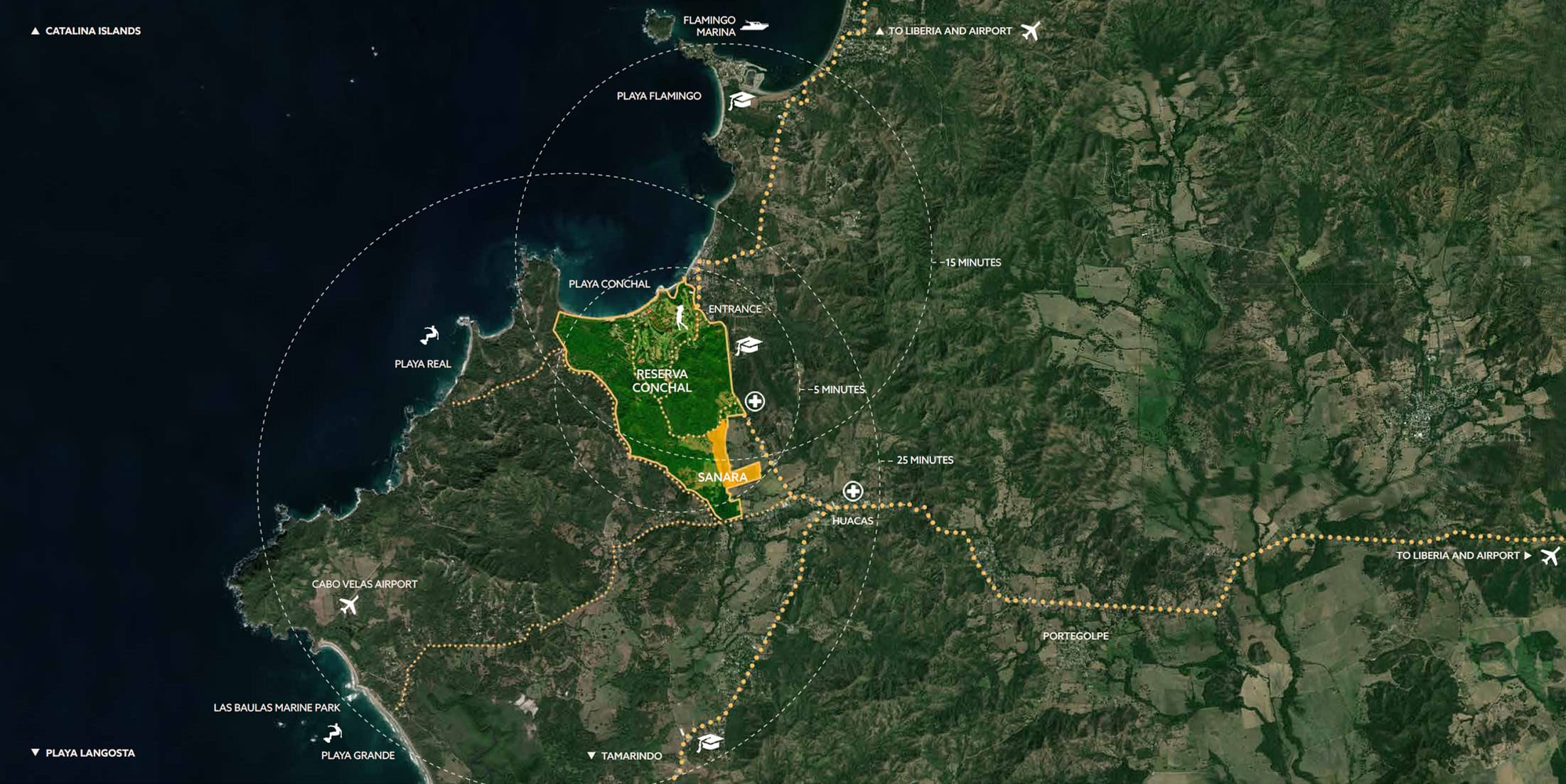Click the 'SANARA' label on orange parcel

[x=722, y=477]
